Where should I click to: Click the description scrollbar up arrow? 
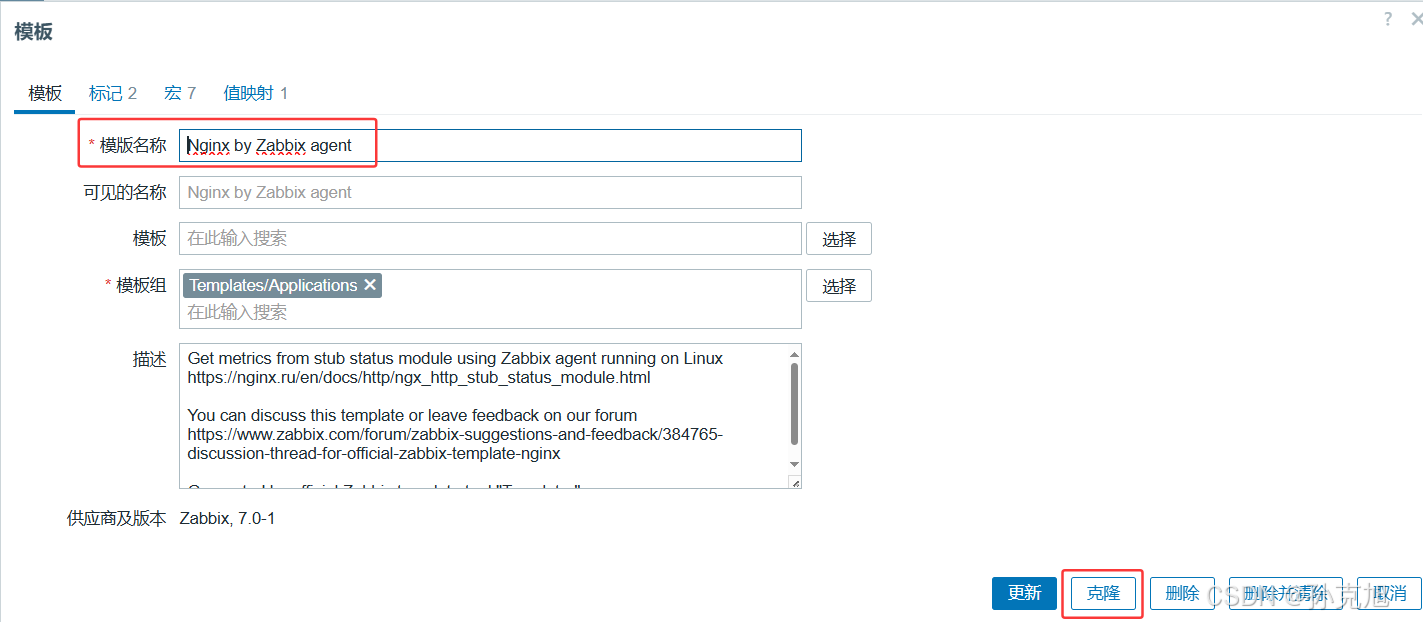(794, 353)
